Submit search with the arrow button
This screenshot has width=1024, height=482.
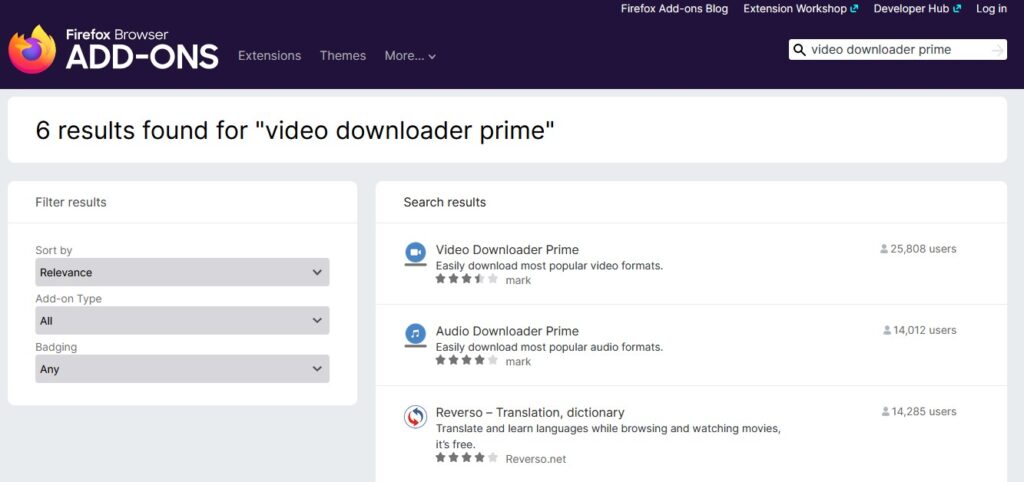point(997,50)
